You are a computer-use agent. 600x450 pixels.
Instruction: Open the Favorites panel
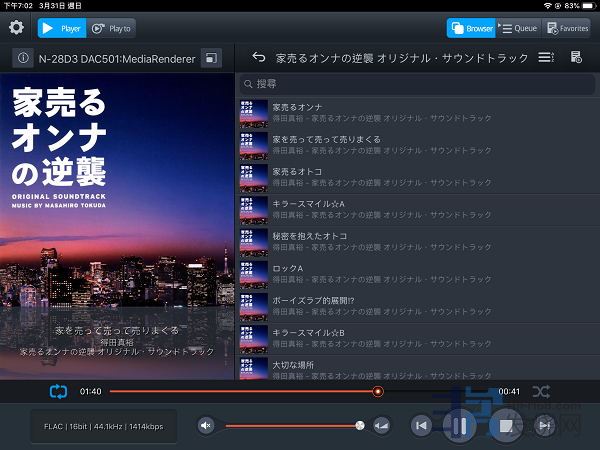click(566, 28)
